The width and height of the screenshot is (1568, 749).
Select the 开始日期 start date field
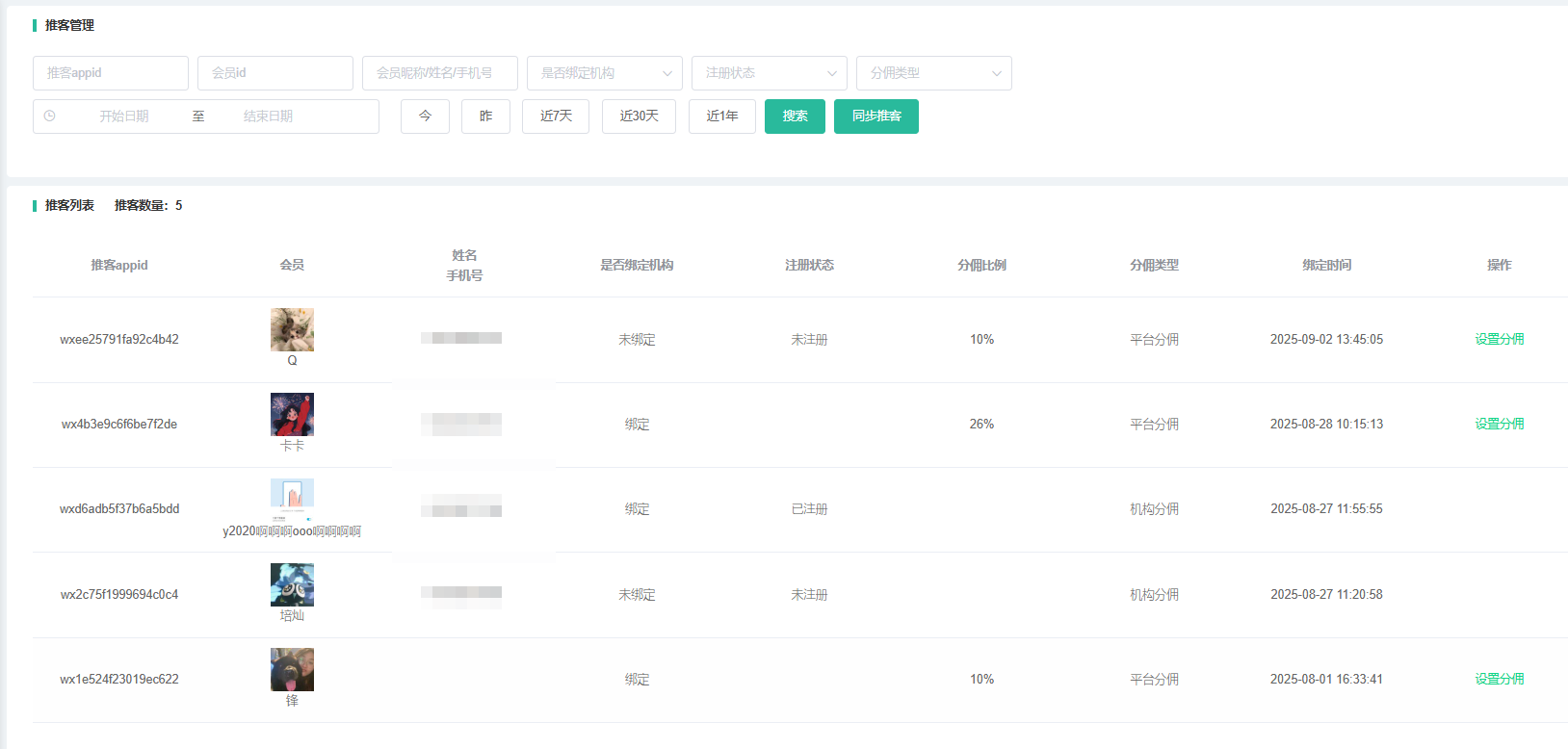coord(124,116)
